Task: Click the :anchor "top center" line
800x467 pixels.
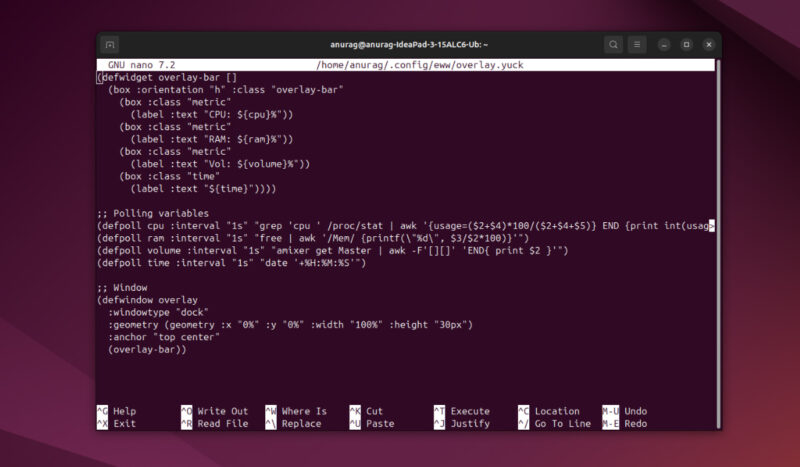Action: [164, 337]
